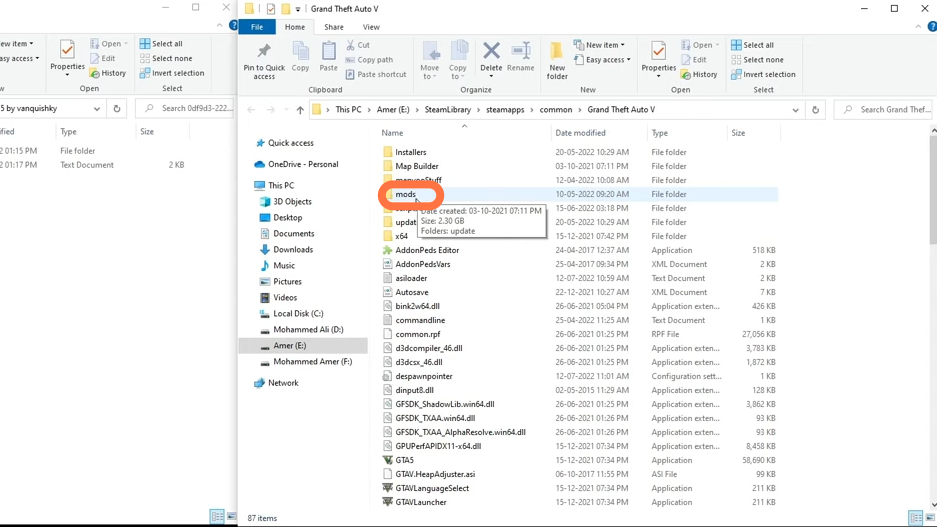Sort by the Type column header
Image resolution: width=937 pixels, height=527 pixels.
tap(660, 133)
